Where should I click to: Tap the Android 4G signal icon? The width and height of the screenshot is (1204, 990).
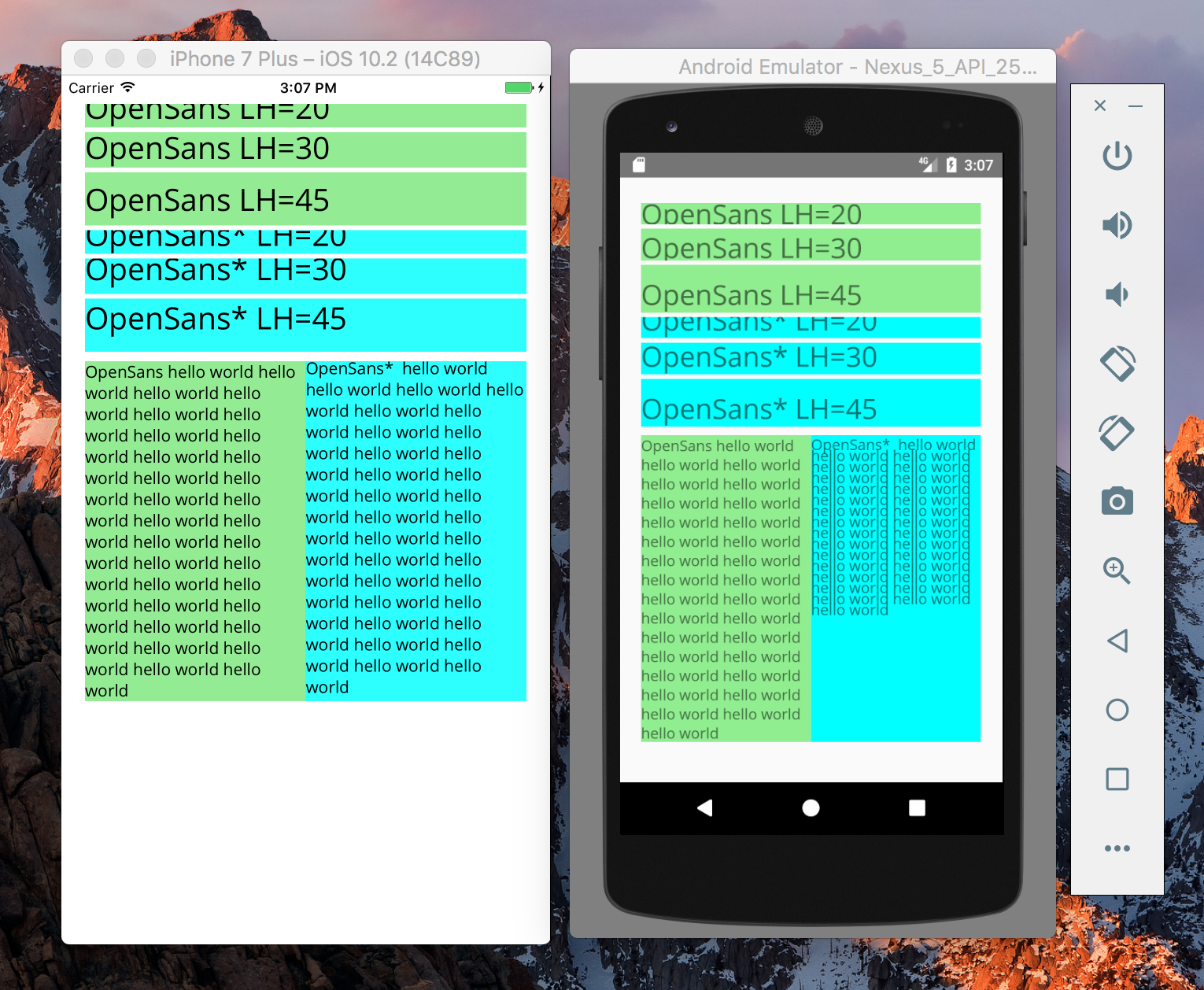click(927, 164)
